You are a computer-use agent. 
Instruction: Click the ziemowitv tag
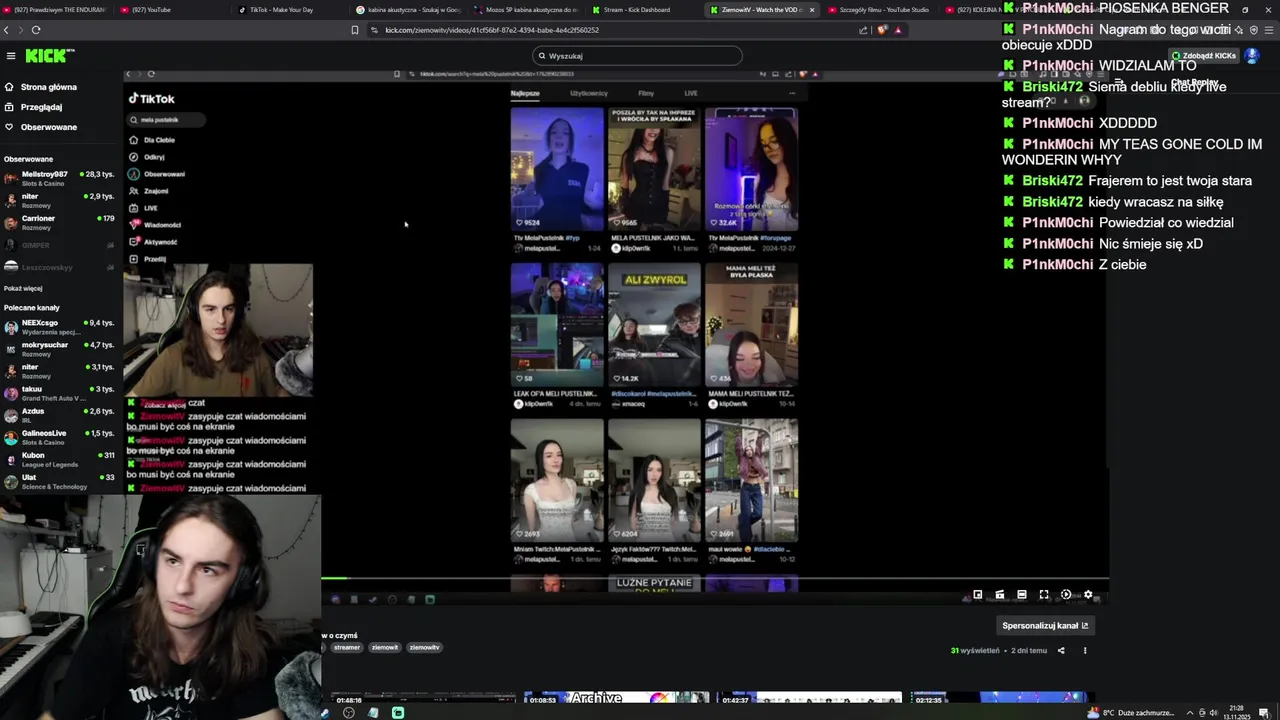424,648
